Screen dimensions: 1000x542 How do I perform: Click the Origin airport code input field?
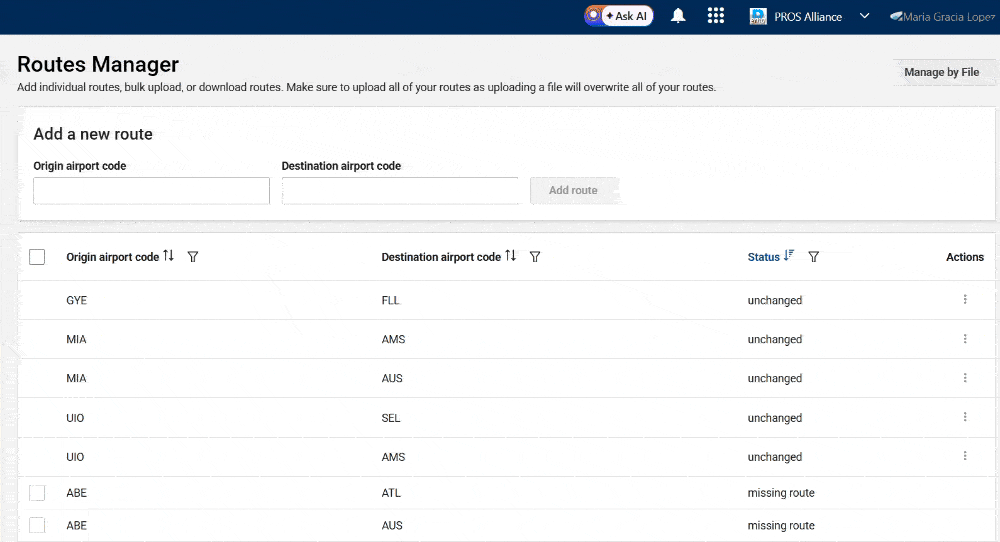pos(151,190)
